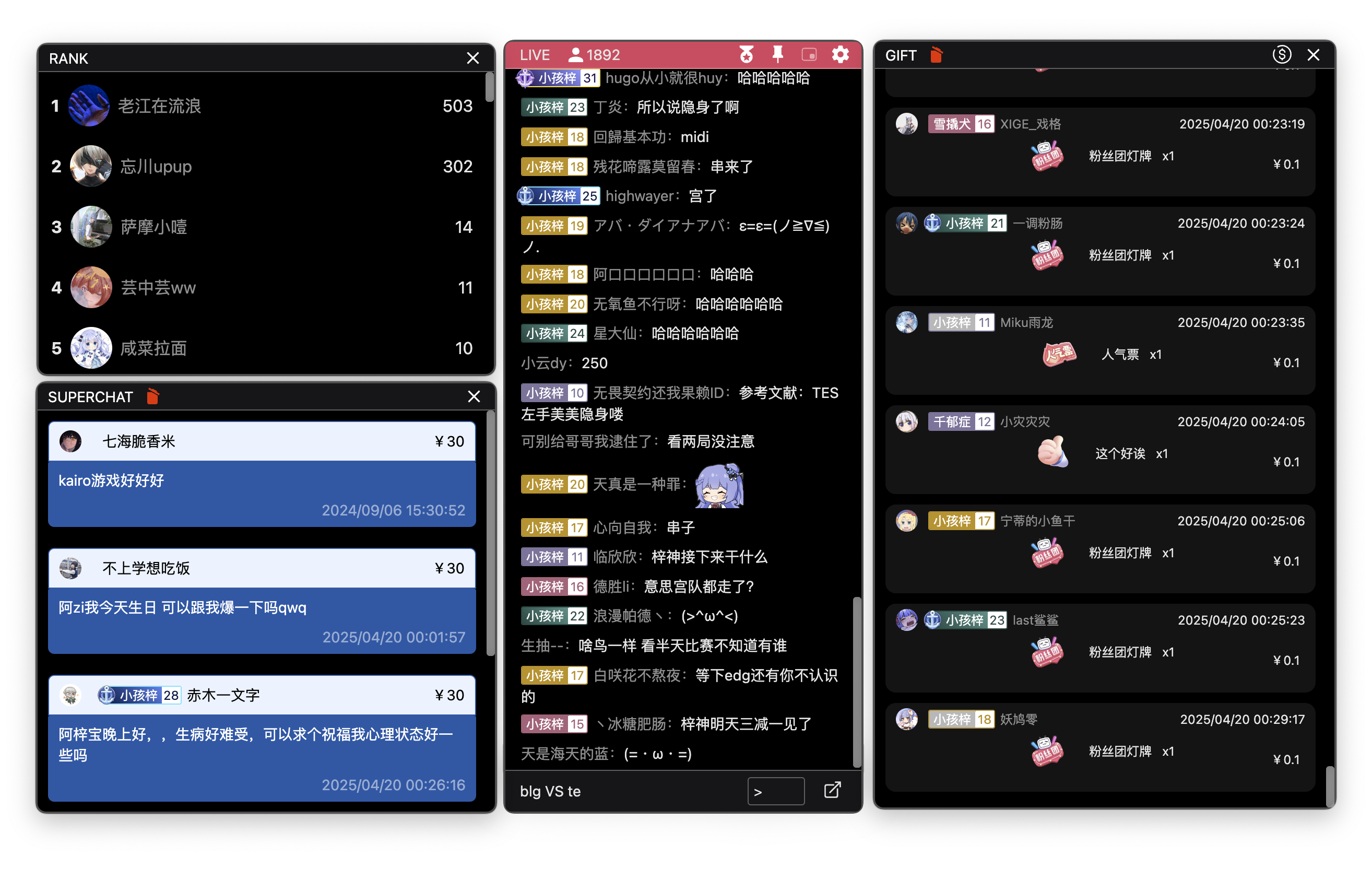Screen dimensions: 1372x891
Task: Click 一调粉肠 avatar in GIFT list
Action: pyautogui.click(x=907, y=222)
